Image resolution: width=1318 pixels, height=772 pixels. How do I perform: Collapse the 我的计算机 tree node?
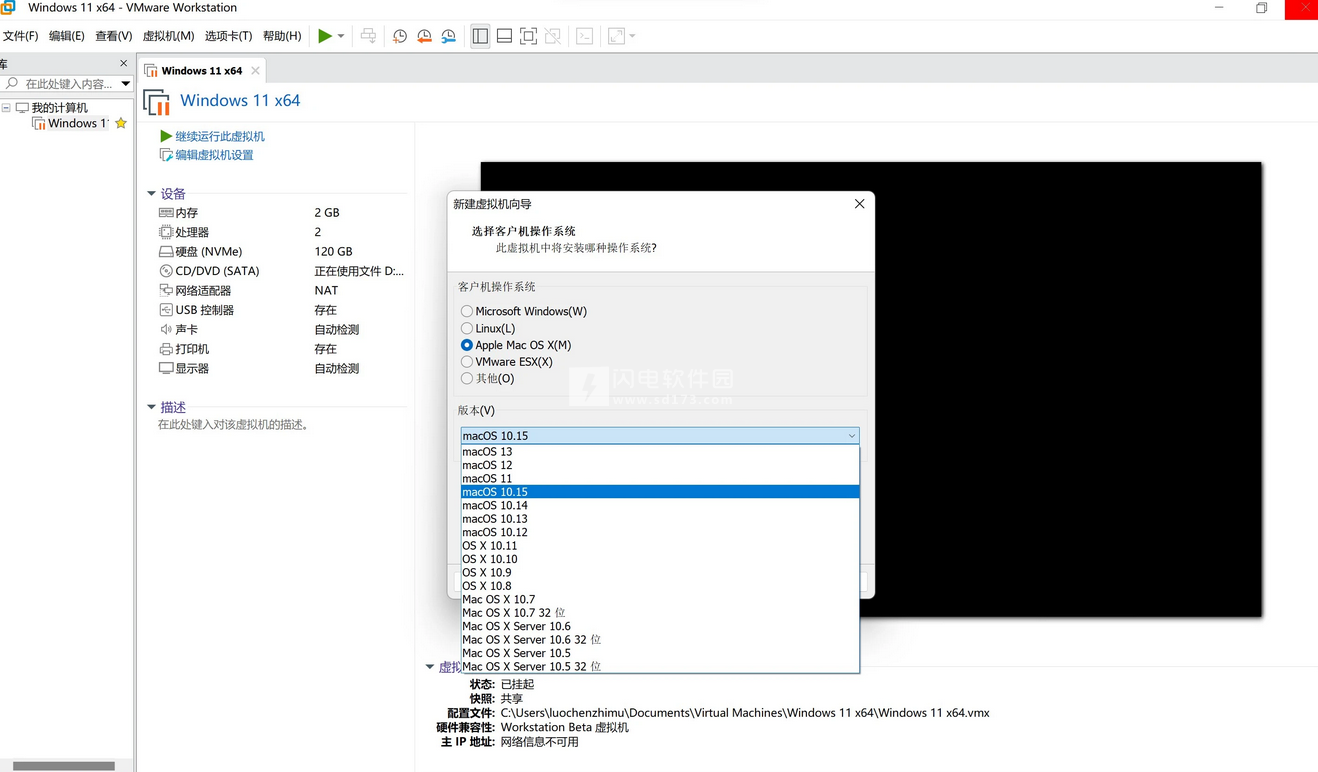(6, 107)
